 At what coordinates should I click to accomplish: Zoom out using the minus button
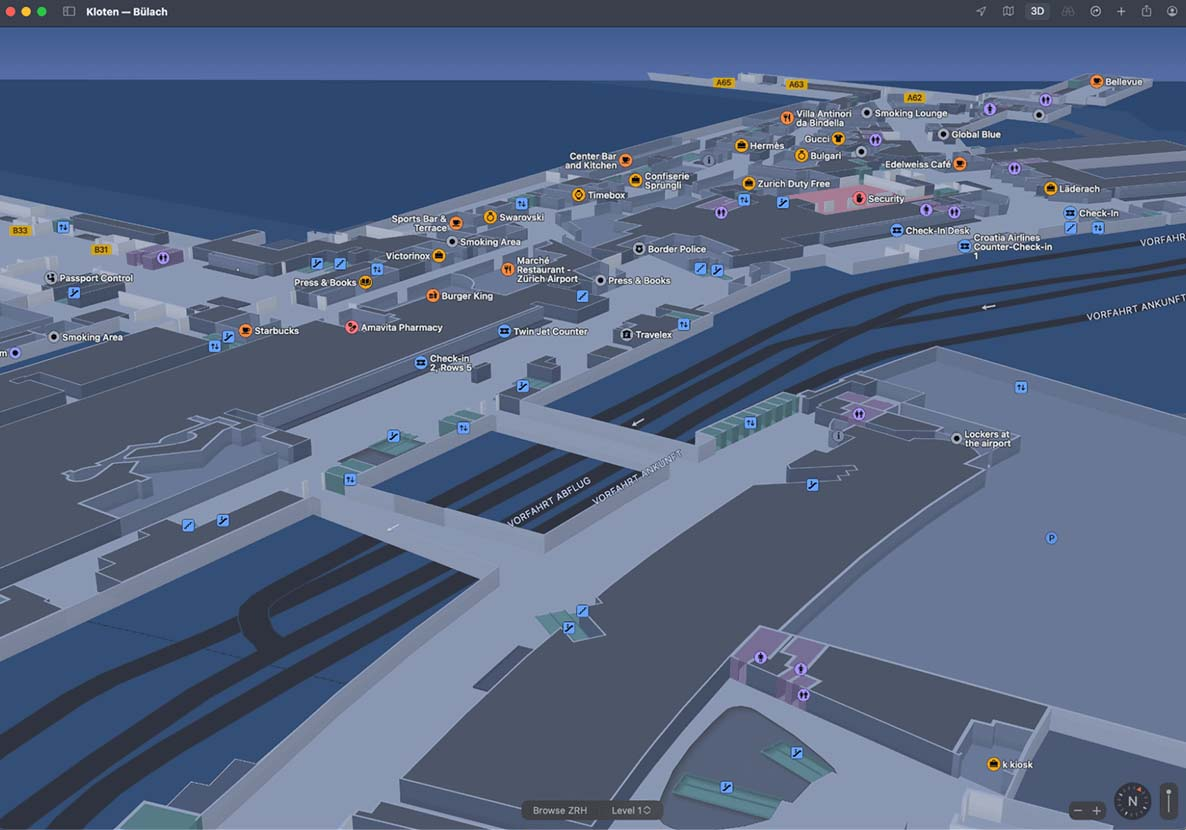(1078, 810)
